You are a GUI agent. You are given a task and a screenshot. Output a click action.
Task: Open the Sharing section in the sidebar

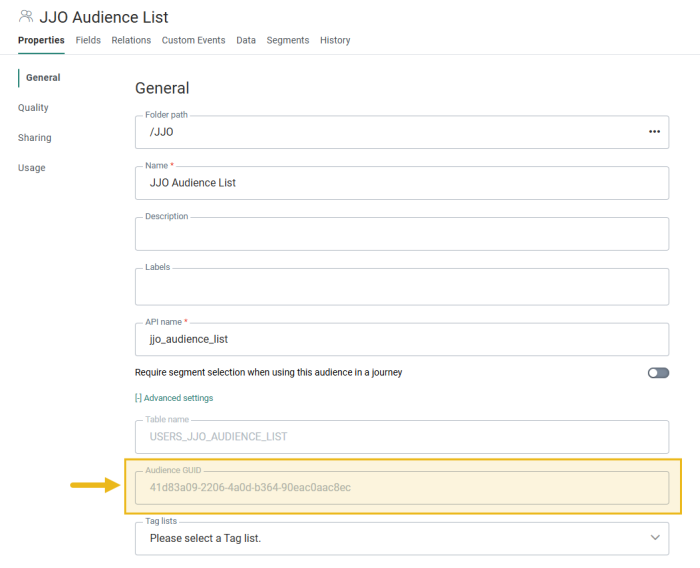34,138
